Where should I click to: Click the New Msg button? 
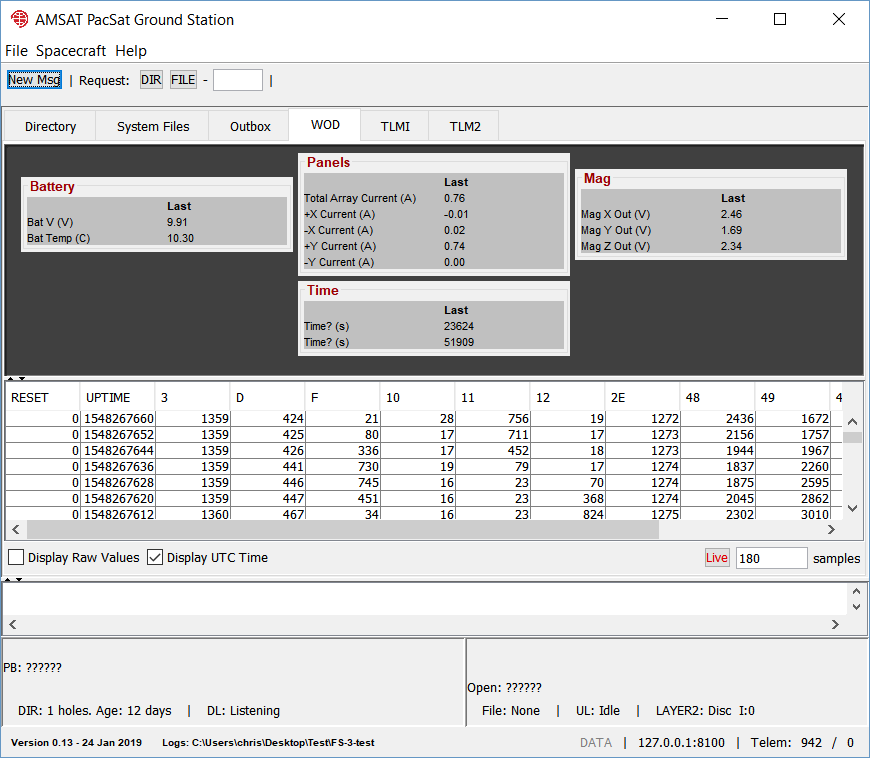click(x=34, y=80)
